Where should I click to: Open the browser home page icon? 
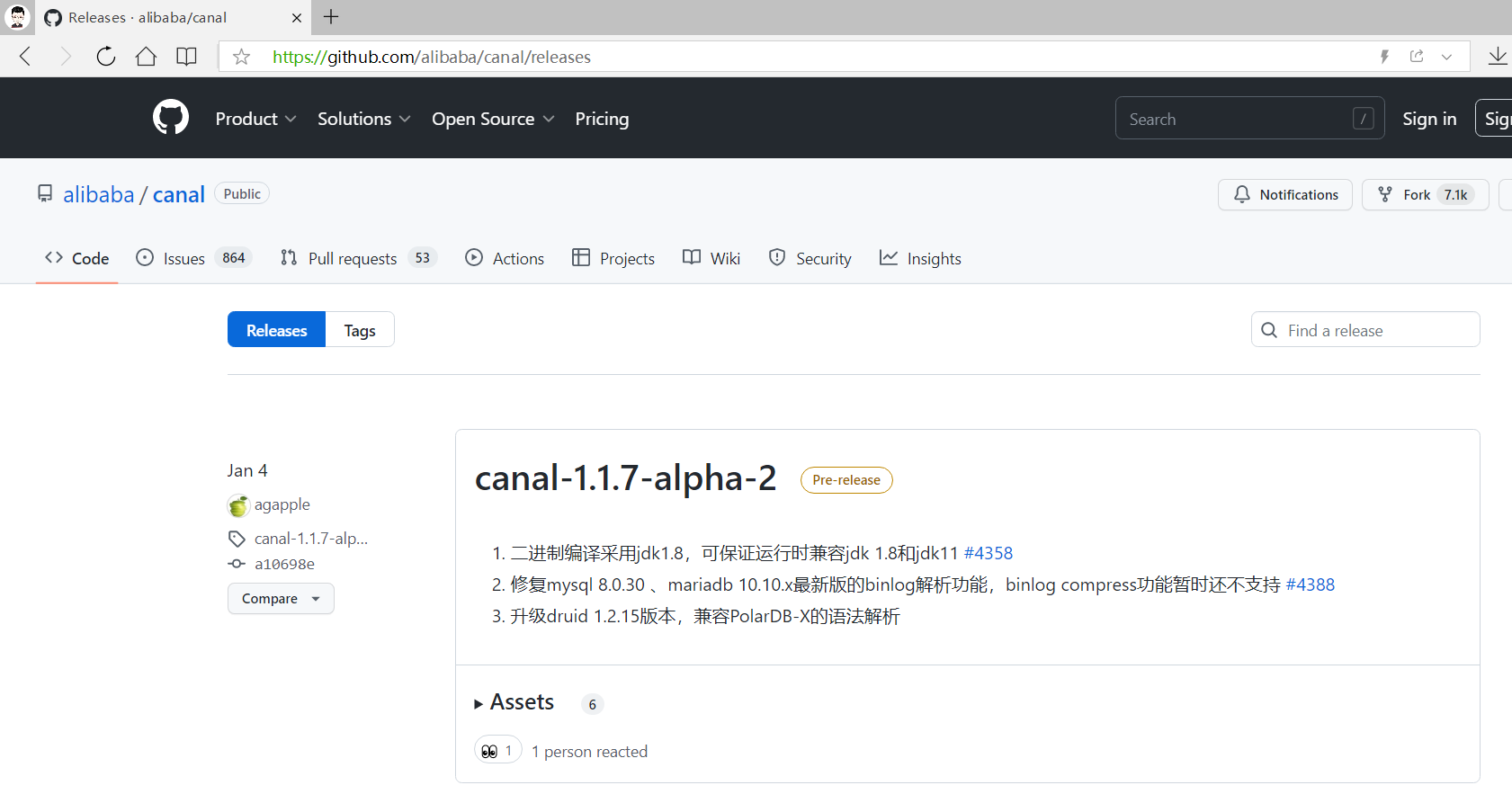pos(146,57)
